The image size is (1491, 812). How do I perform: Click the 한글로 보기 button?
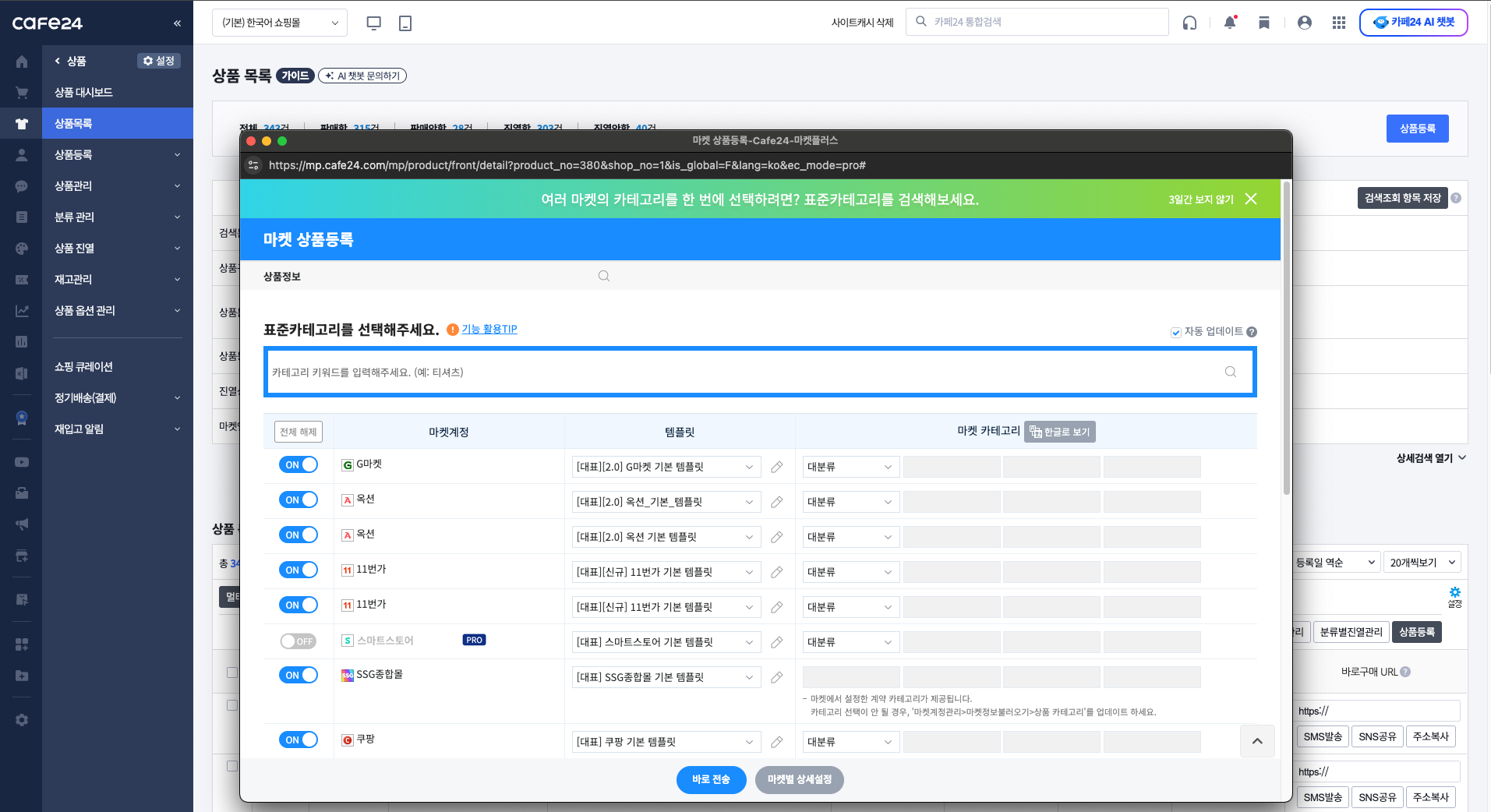pos(1060,432)
